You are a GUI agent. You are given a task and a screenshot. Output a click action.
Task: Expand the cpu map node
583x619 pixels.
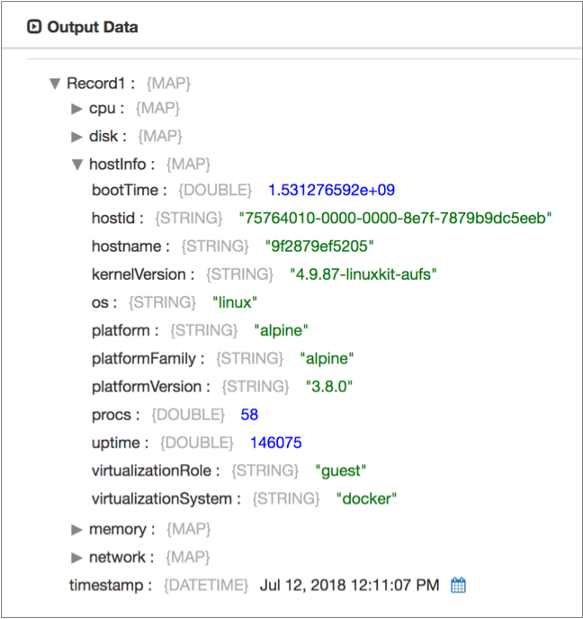tap(77, 109)
